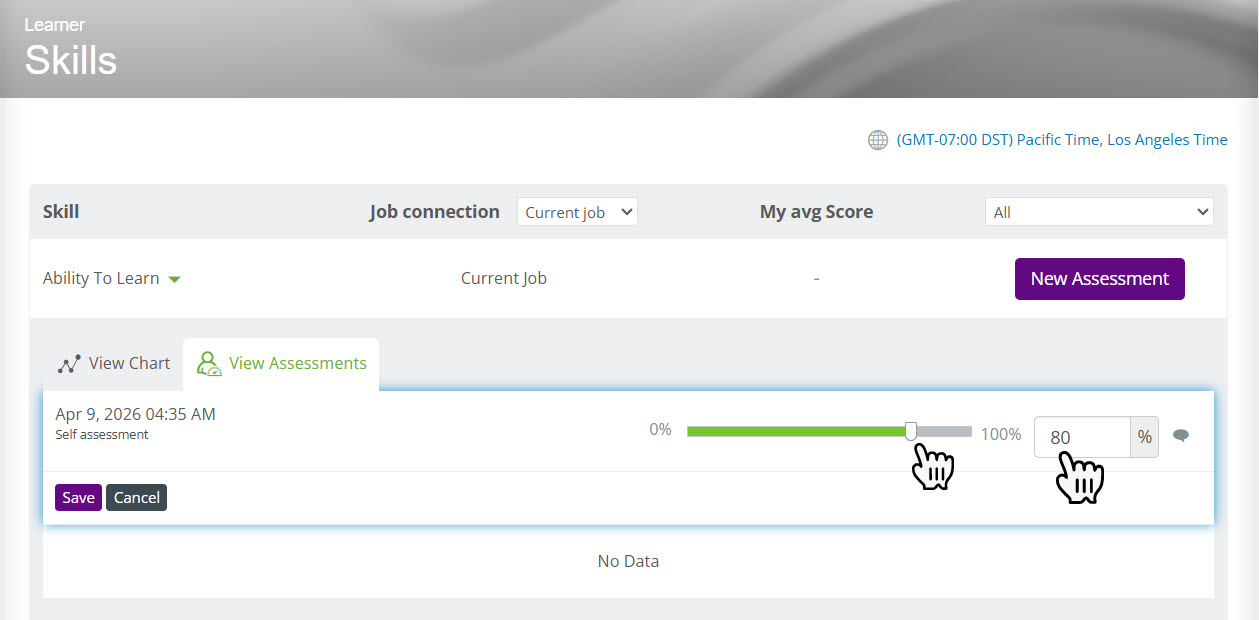Save the self assessment score
The image size is (1259, 620).
78,498
